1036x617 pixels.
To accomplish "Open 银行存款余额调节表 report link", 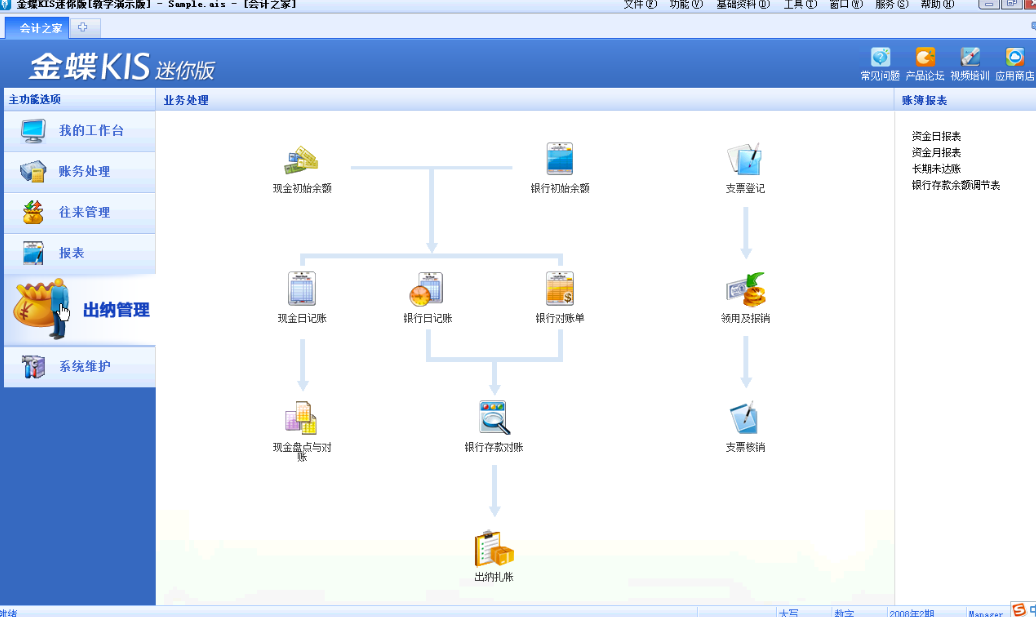I will pos(955,185).
